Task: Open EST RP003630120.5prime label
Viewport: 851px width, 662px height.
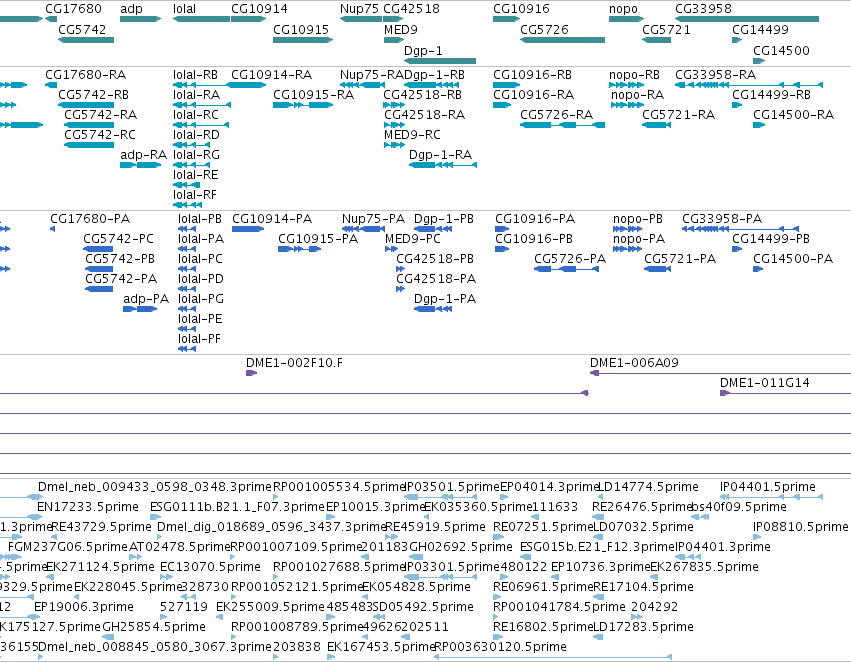Action: click(x=500, y=647)
